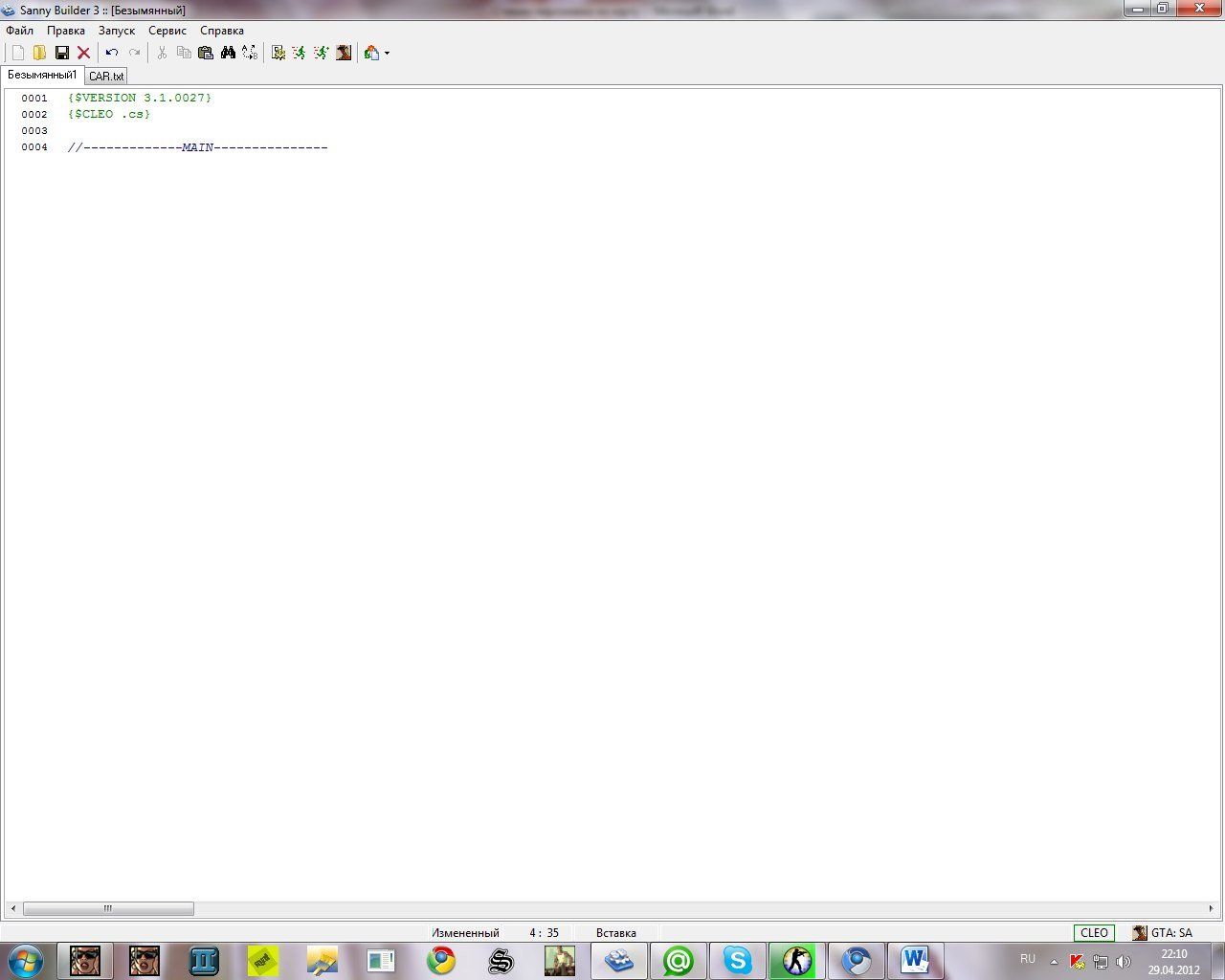This screenshot has height=980, width=1225.
Task: Open the black gothic S taskbar icon
Action: tap(501, 961)
